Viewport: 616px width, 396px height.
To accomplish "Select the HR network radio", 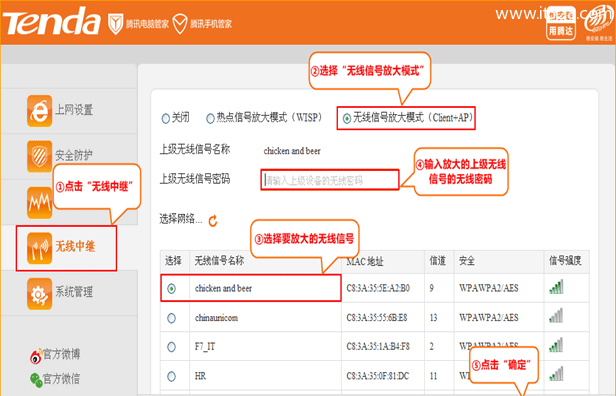I will pyautogui.click(x=171, y=376).
